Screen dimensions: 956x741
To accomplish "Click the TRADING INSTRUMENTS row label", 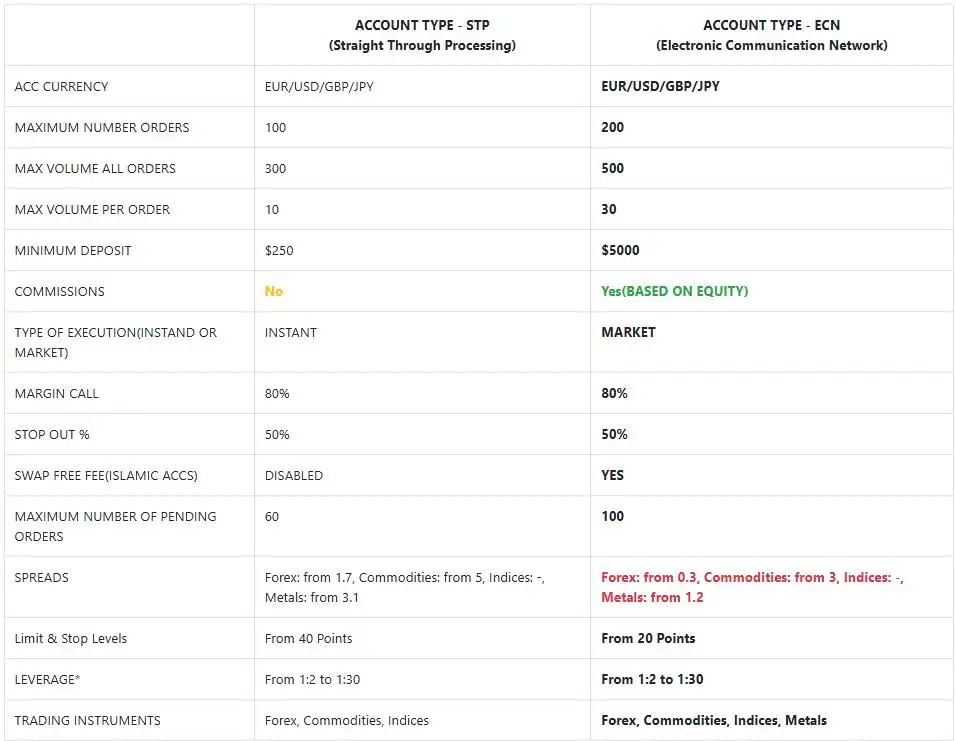I will [x=87, y=720].
